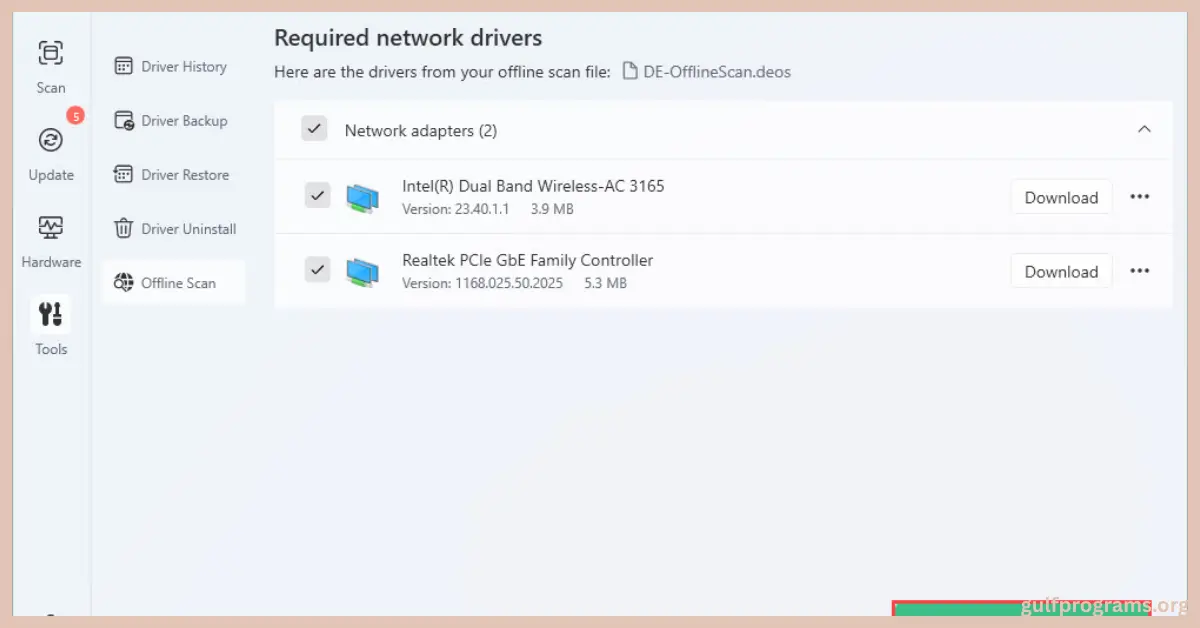
Task: Open the Scan section icon
Action: (x=51, y=53)
